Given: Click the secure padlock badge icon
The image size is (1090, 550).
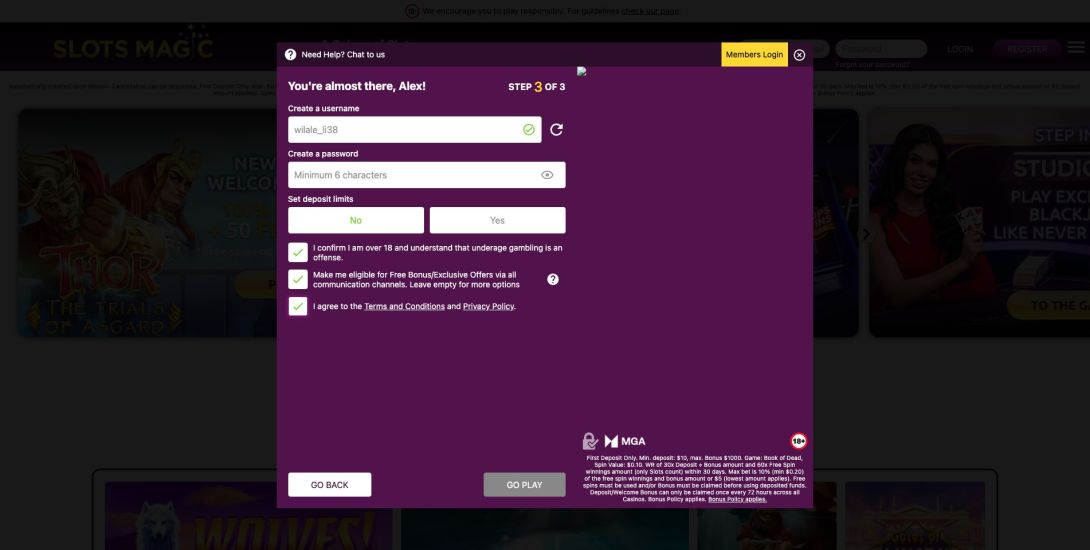Looking at the screenshot, I should [590, 441].
